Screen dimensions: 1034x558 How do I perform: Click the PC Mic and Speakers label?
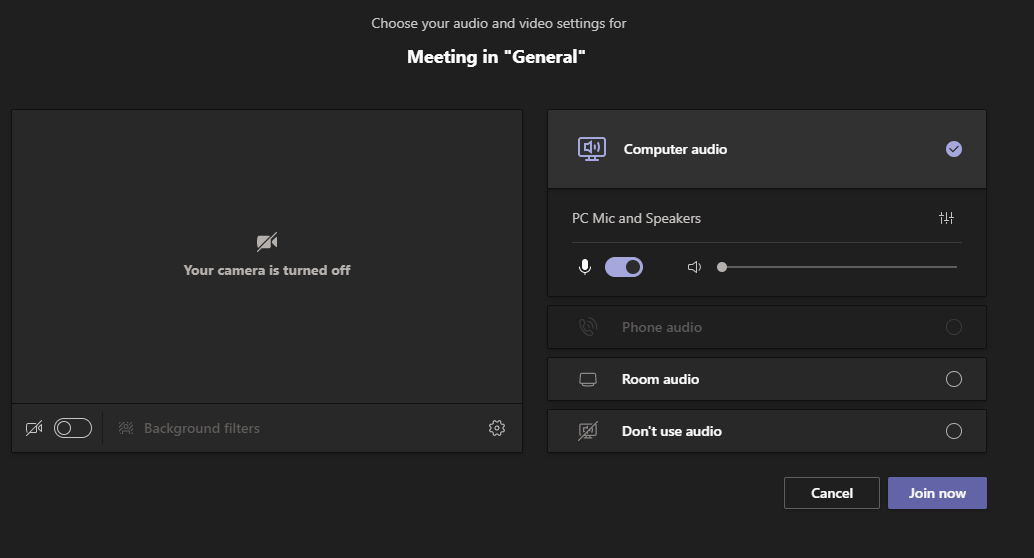point(636,218)
